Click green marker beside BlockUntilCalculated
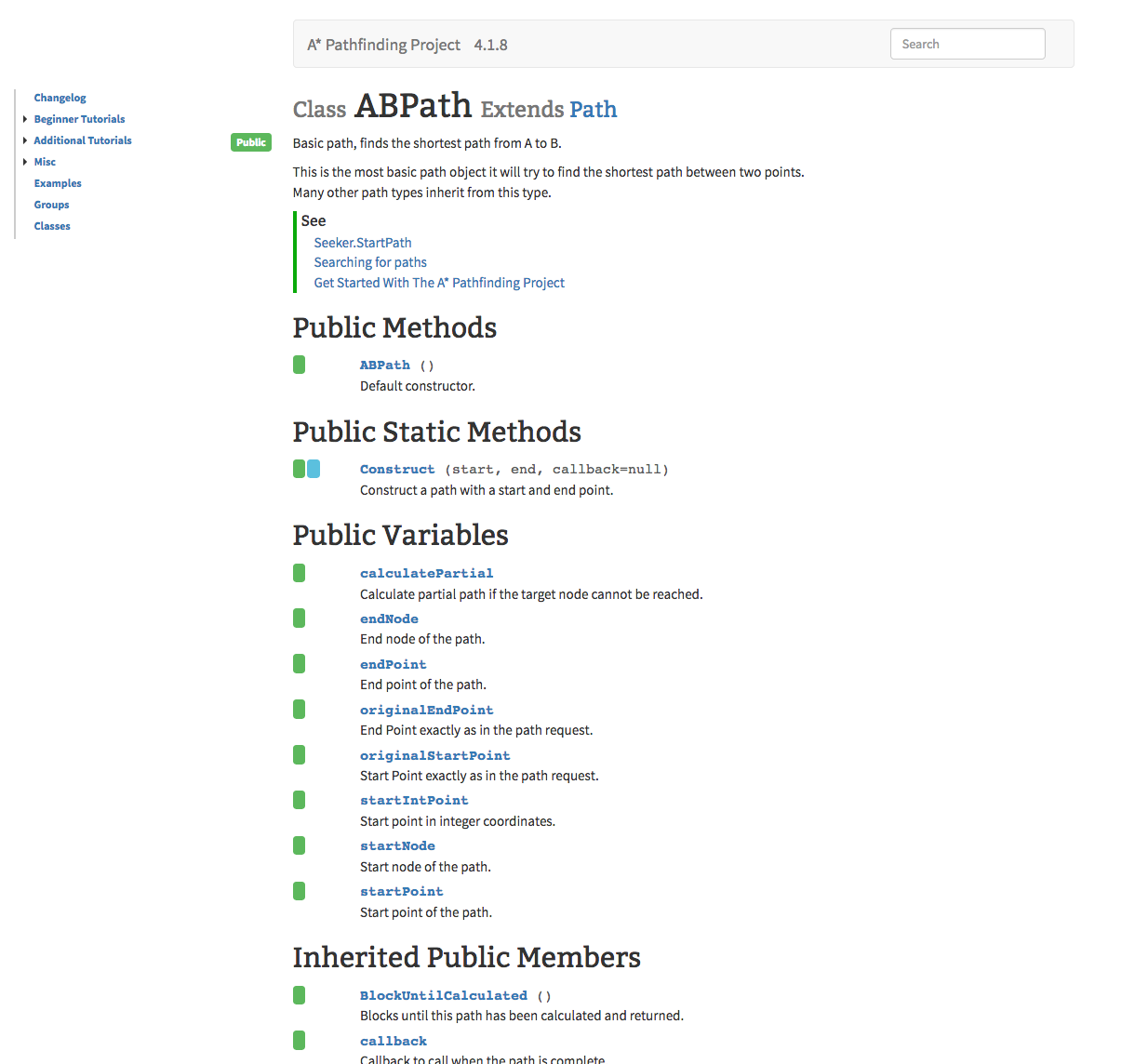1148x1064 pixels. coord(299,995)
